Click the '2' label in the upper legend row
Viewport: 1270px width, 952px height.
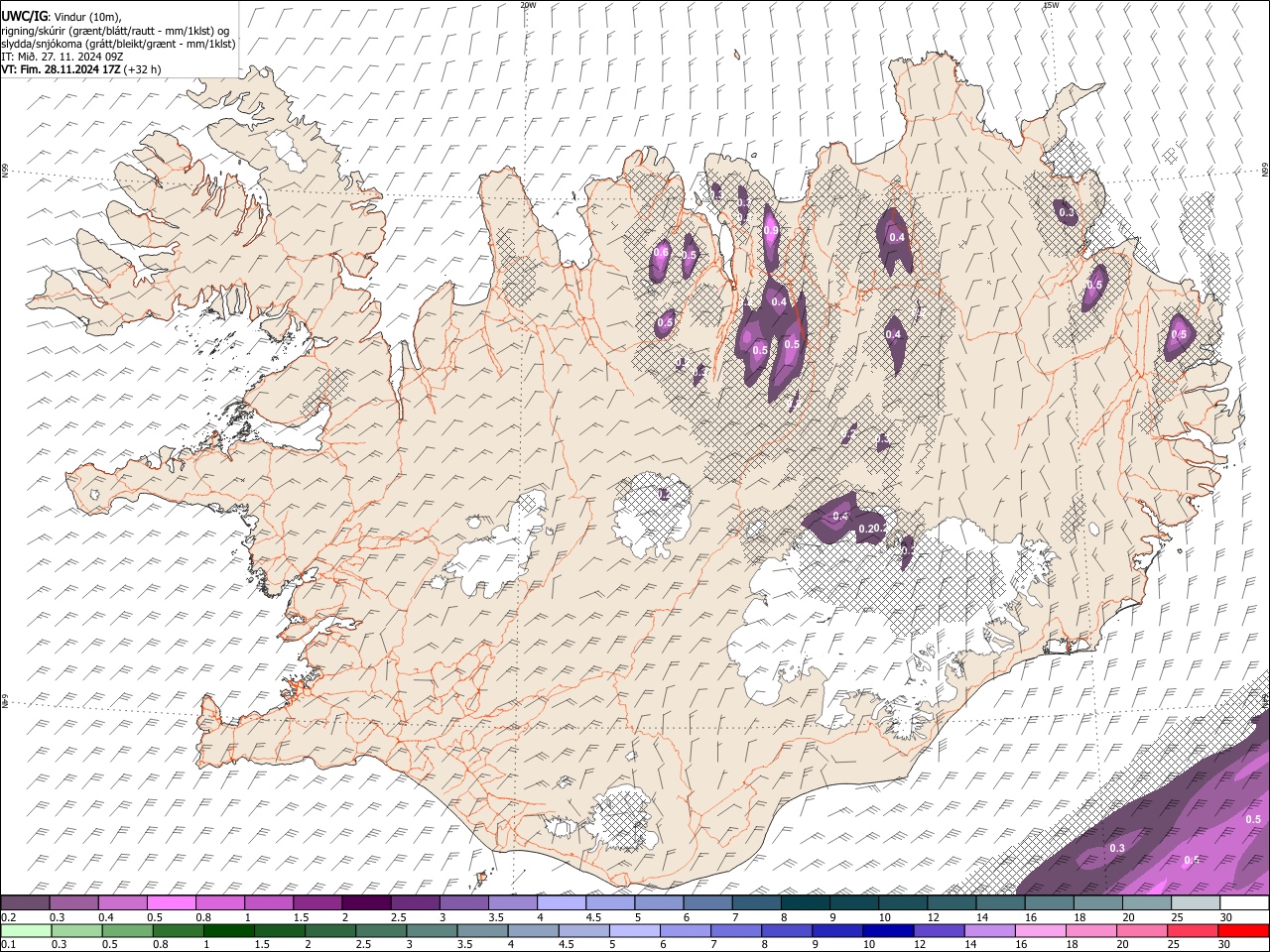345,916
